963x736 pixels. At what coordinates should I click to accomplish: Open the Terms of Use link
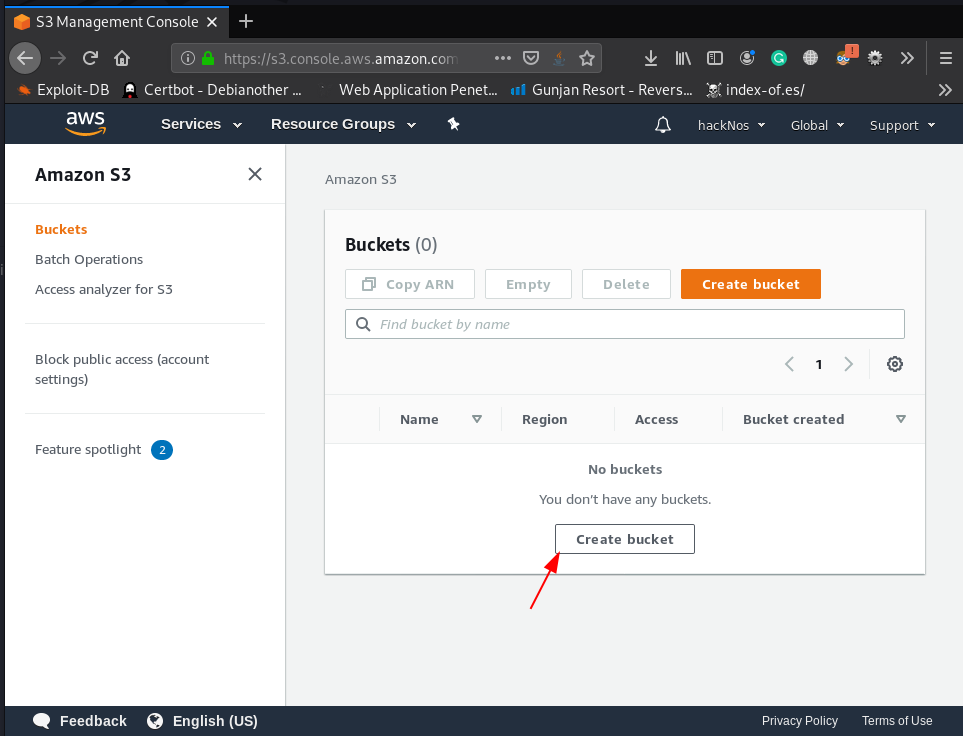(x=897, y=721)
